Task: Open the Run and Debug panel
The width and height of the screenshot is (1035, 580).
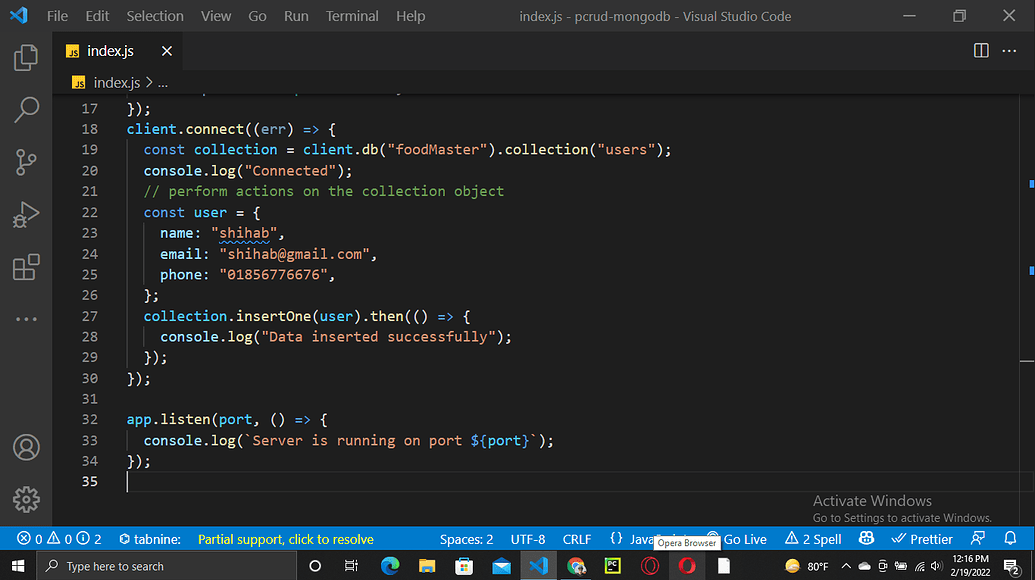Action: (24, 214)
